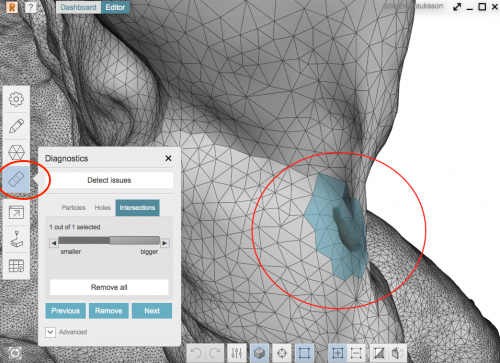Click the username at top right
This screenshot has width=500, height=363.
tap(413, 6)
